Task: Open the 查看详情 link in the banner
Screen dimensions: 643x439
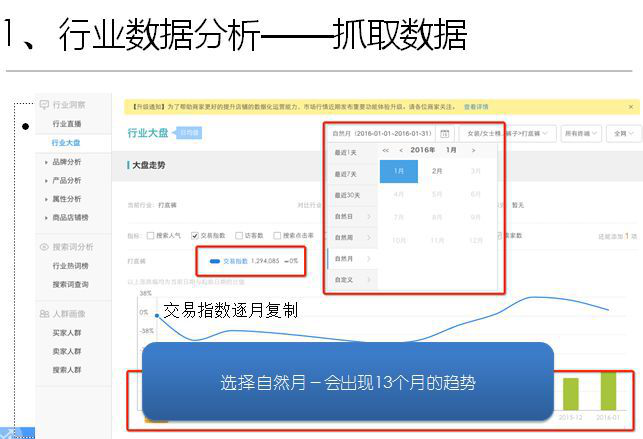Action: pos(474,106)
